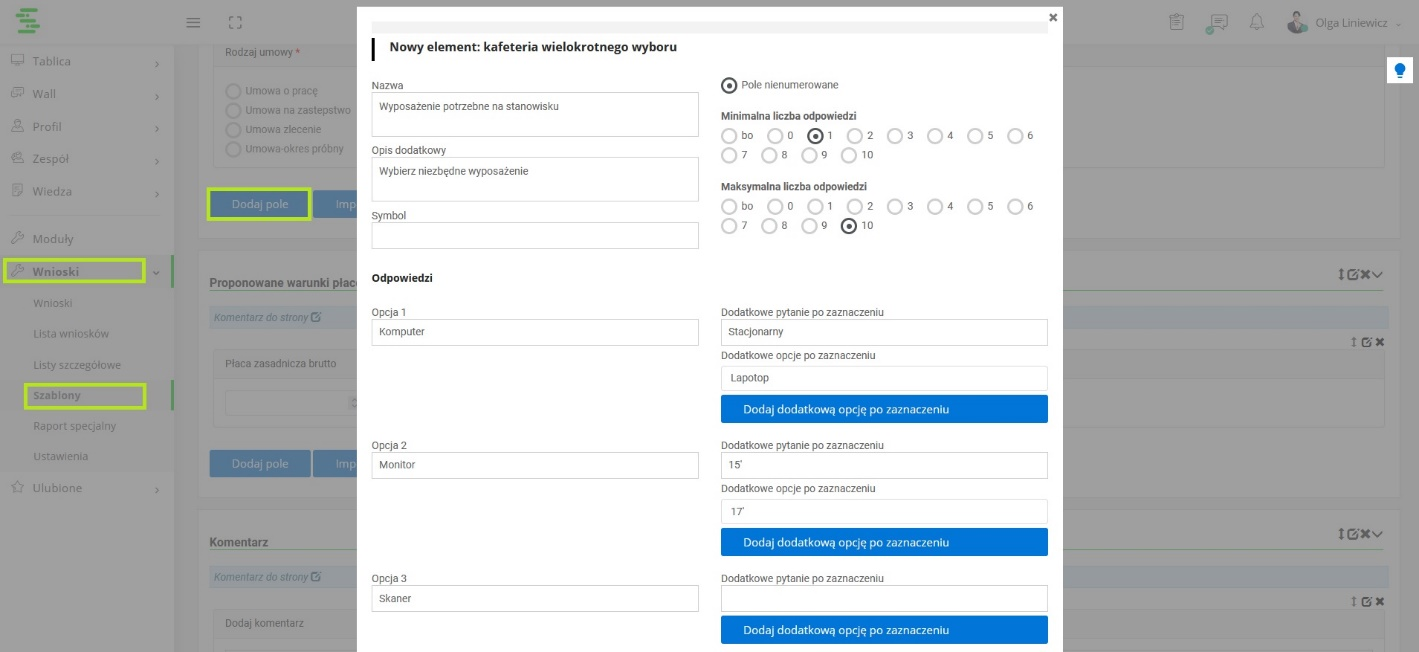Click edit icon of Płaca zasadnicza brutto field row

pyautogui.click(x=1367, y=342)
